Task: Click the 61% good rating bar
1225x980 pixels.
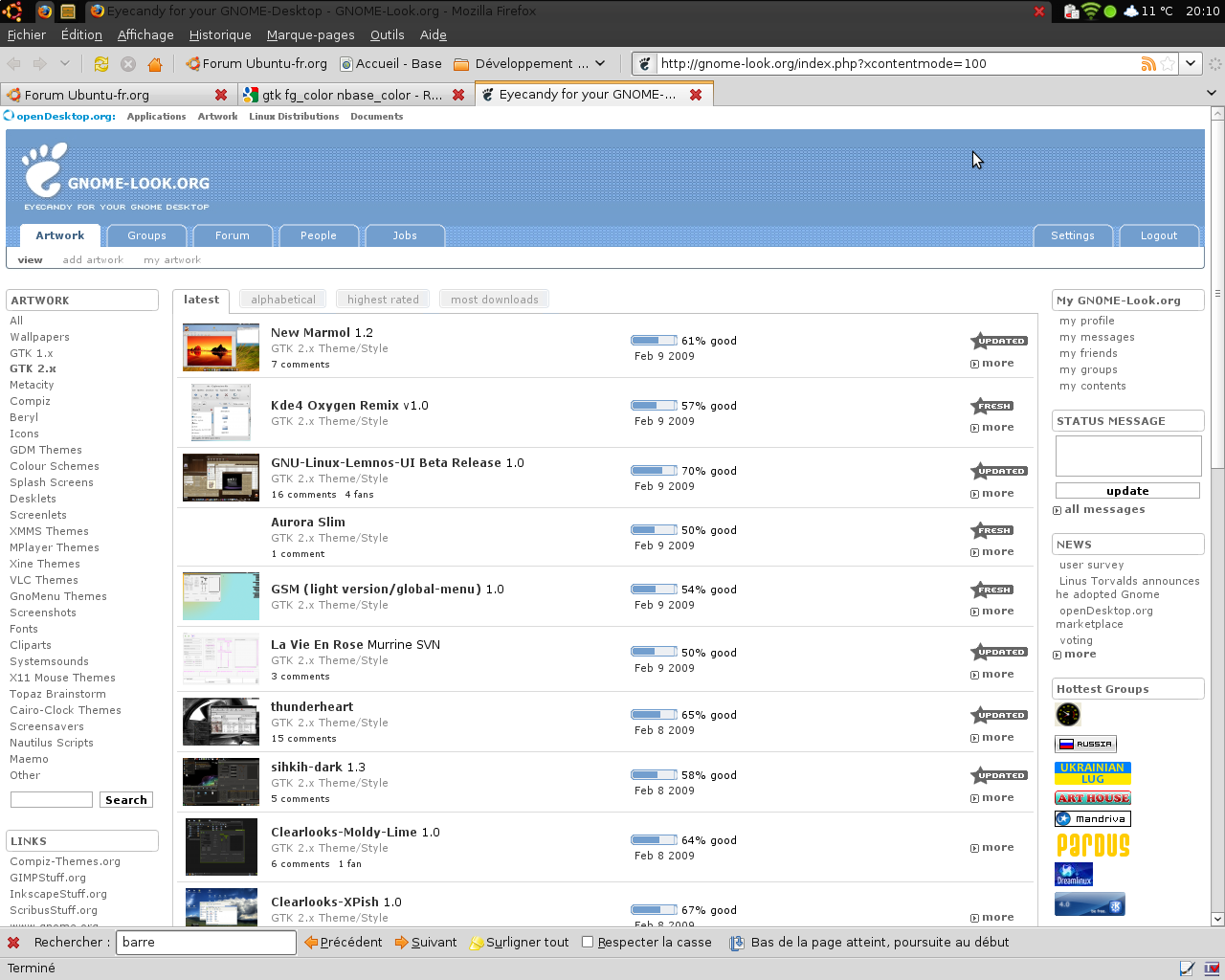Action: (x=654, y=341)
